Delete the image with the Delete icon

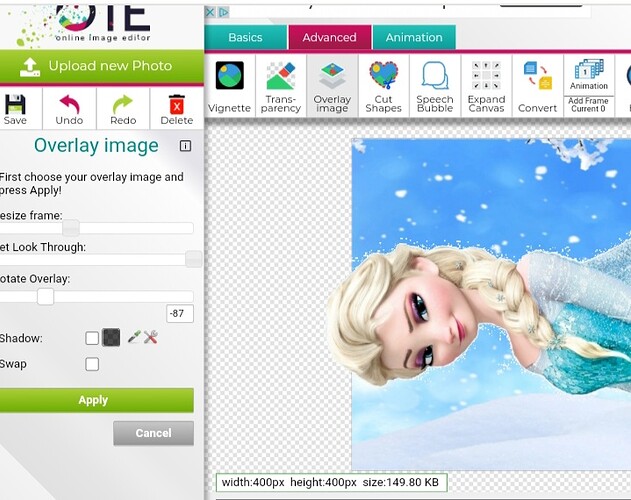[x=177, y=104]
